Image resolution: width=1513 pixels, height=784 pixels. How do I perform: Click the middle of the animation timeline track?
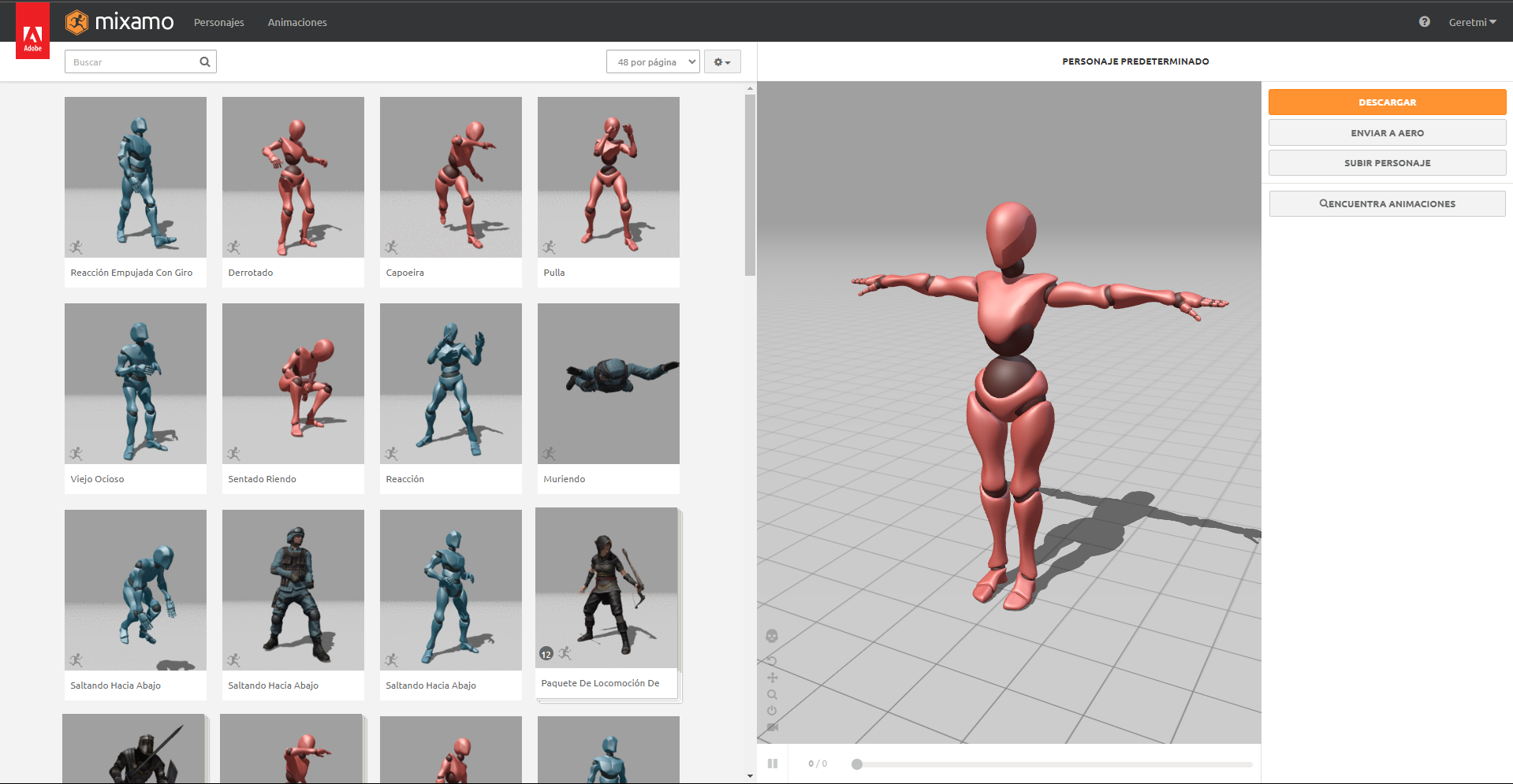[x=1054, y=764]
